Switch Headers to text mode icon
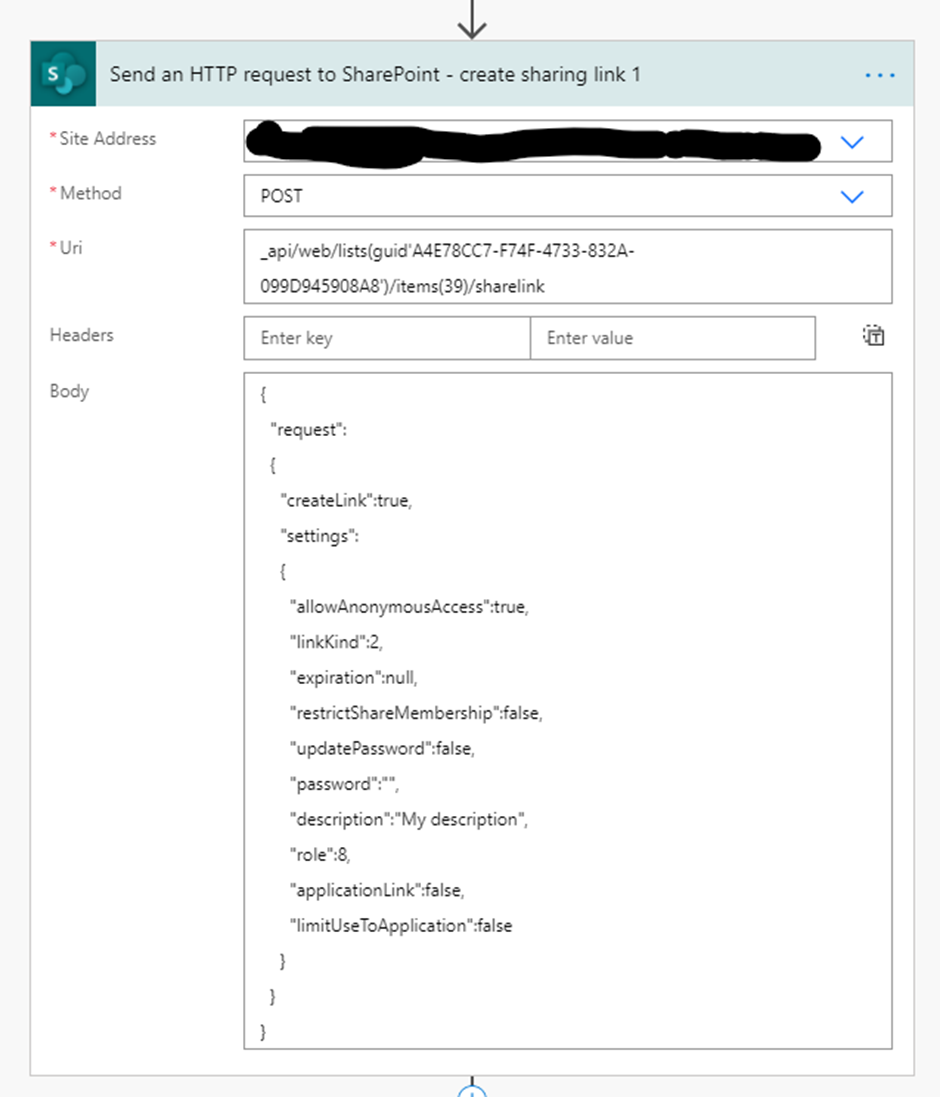Image resolution: width=940 pixels, height=1097 pixels. [874, 336]
